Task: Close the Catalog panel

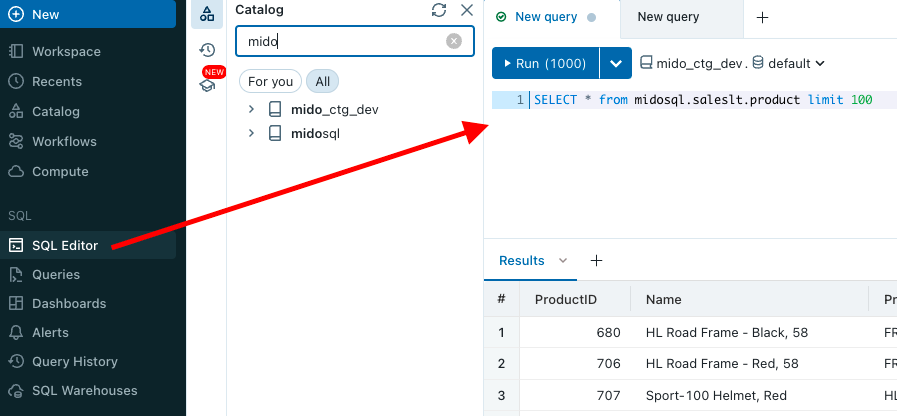Action: 467,10
